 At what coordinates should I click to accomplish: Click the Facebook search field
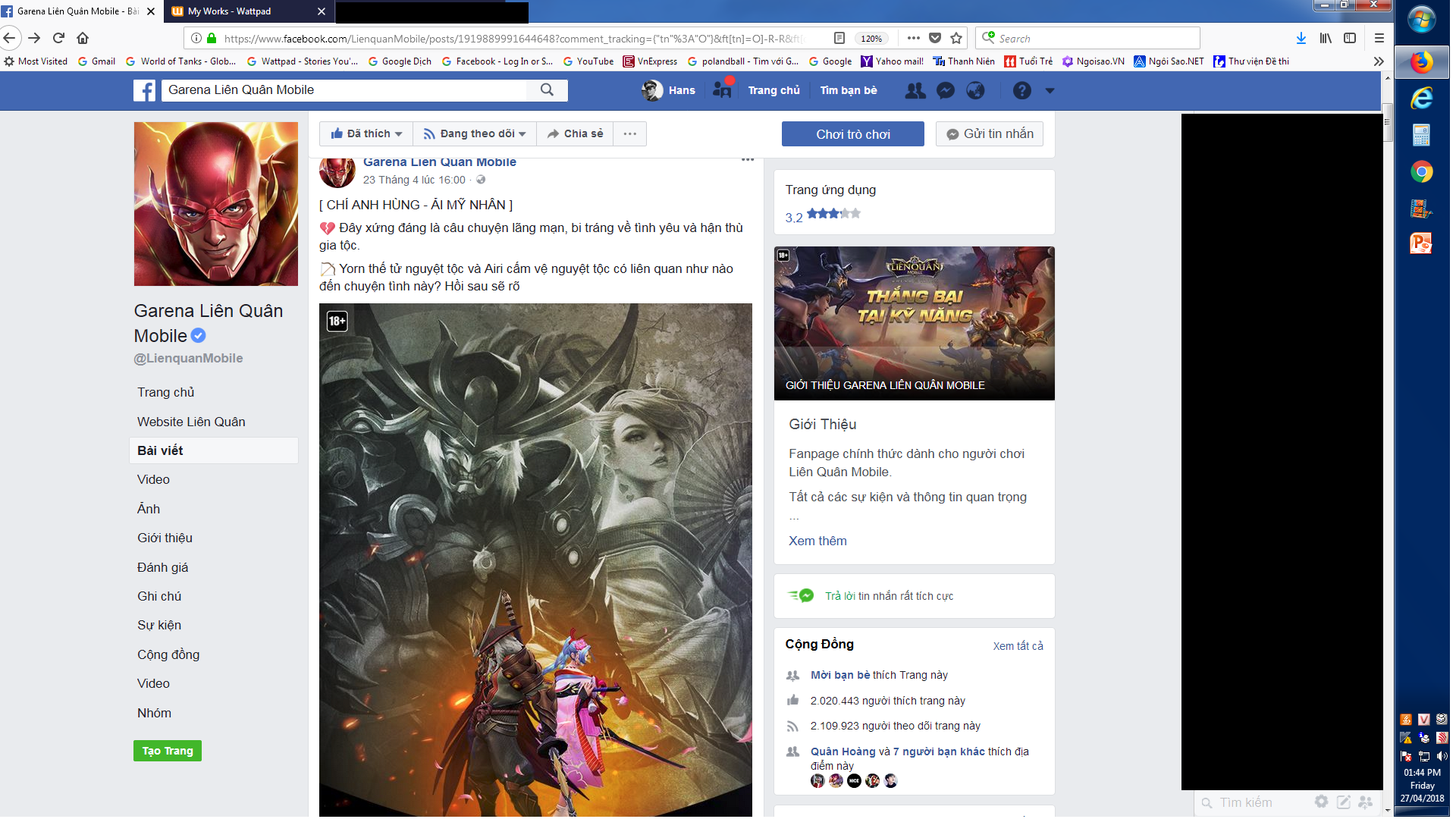(x=345, y=89)
